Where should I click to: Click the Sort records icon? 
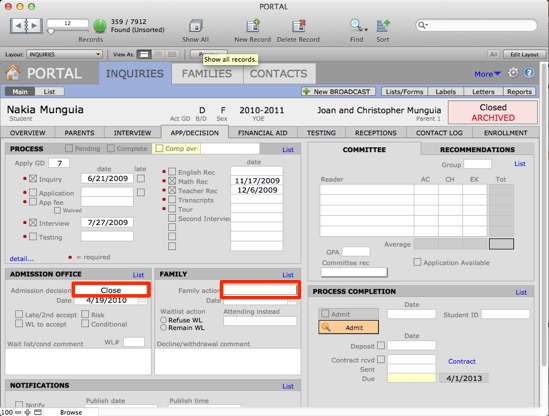click(x=383, y=26)
